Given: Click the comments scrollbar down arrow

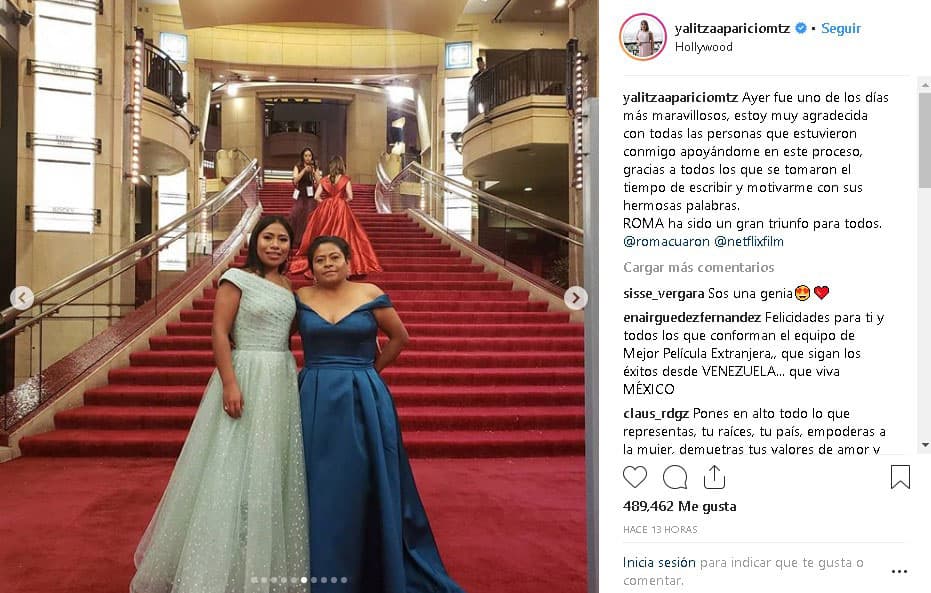Looking at the screenshot, I should point(925,445).
